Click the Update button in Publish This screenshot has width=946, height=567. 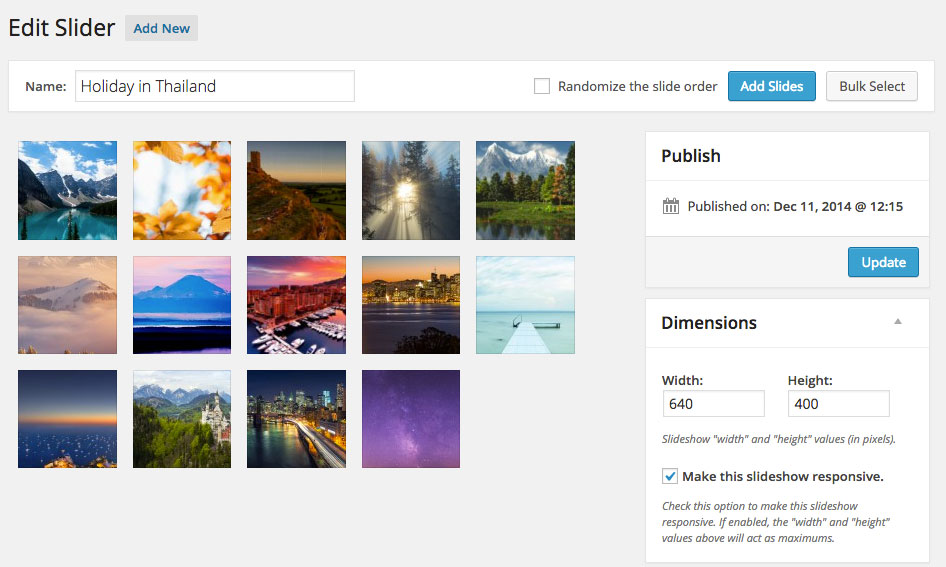(883, 262)
